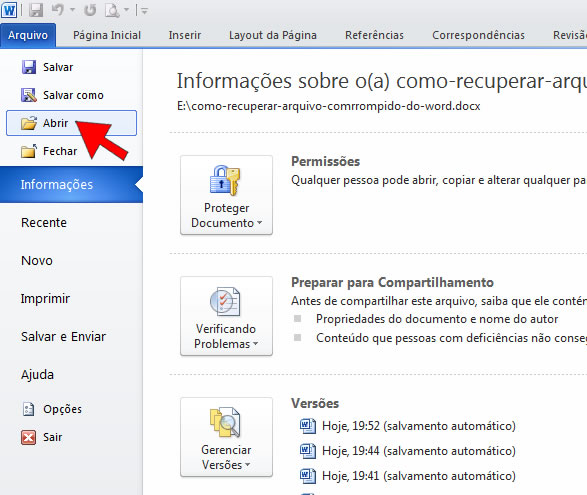Open the 19:52 autosaved version
This screenshot has height=495, width=587.
pos(408,426)
